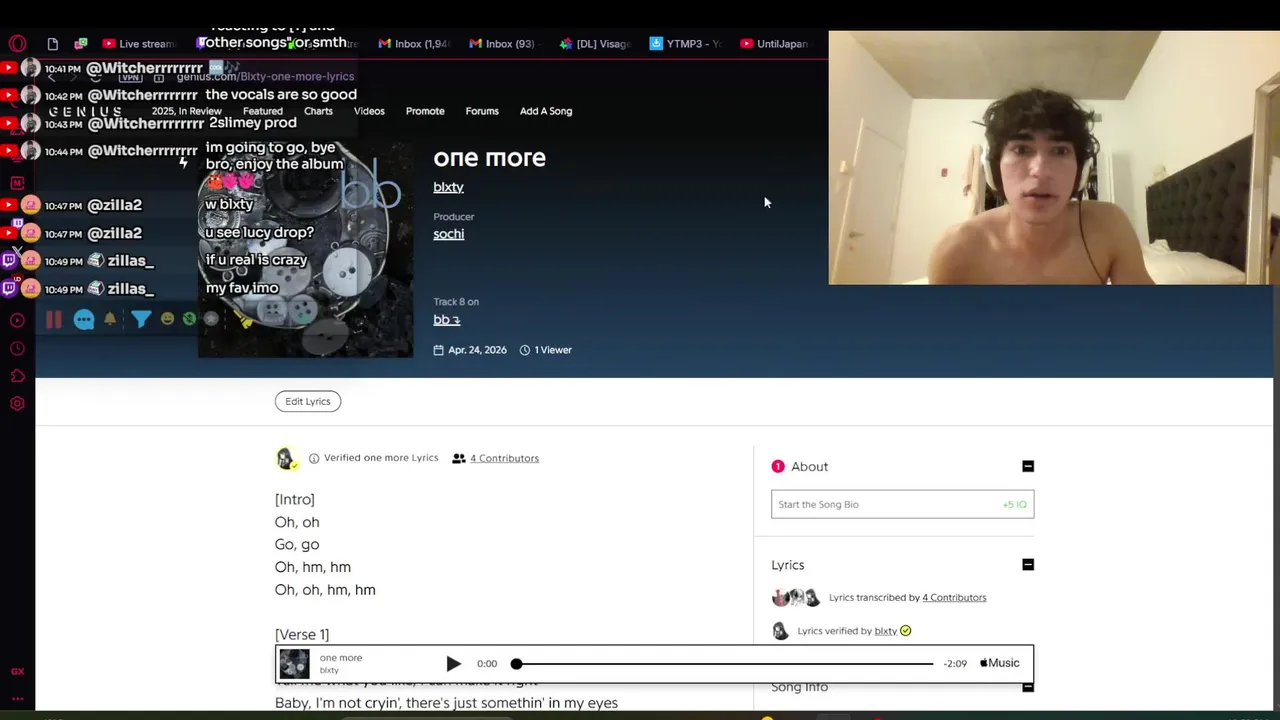This screenshot has width=1280, height=720.
Task: Switch to the Inbox (93) Gmail tab
Action: 503,43
